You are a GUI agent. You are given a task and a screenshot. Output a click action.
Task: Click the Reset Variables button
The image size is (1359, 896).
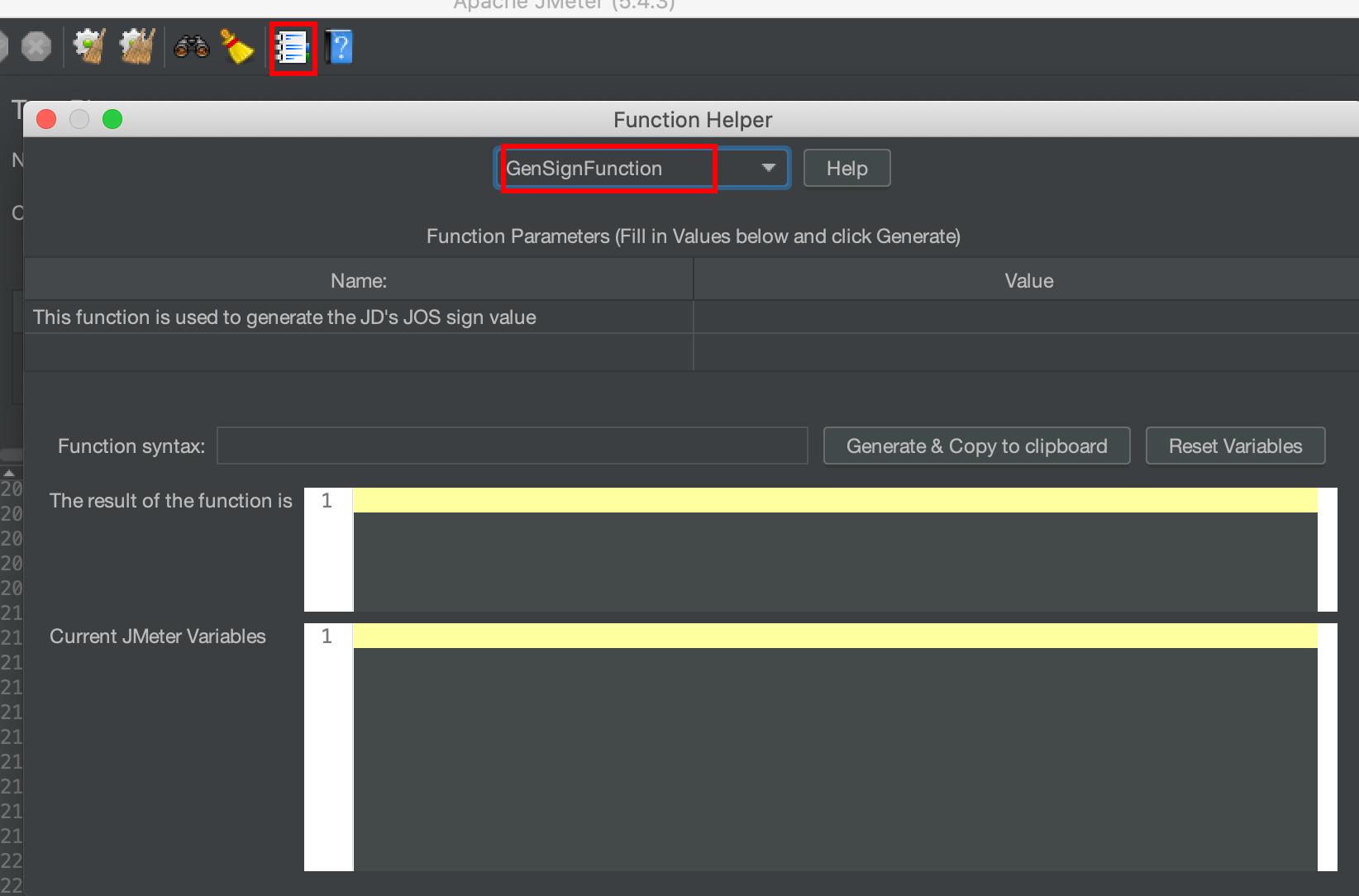click(1235, 446)
